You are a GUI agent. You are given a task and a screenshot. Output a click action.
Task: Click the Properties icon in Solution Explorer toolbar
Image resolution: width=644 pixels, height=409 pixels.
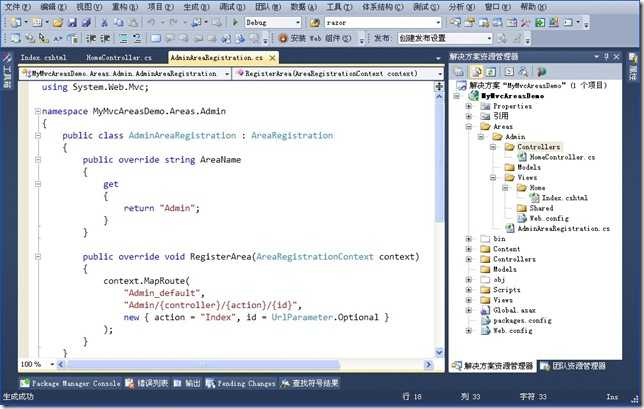[x=458, y=72]
